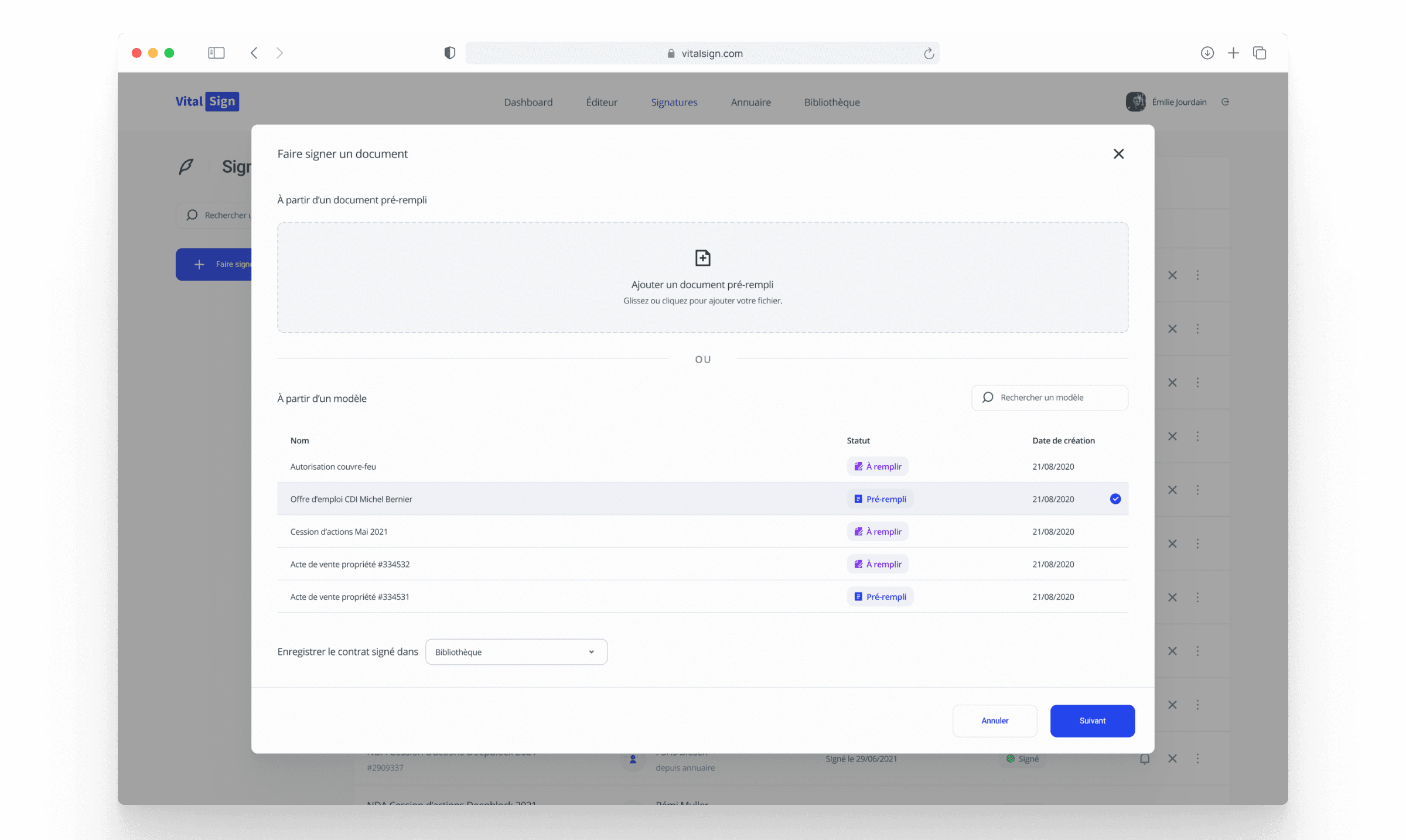The image size is (1406, 840).
Task: Open the Safari tab overview icon
Action: [x=1260, y=53]
